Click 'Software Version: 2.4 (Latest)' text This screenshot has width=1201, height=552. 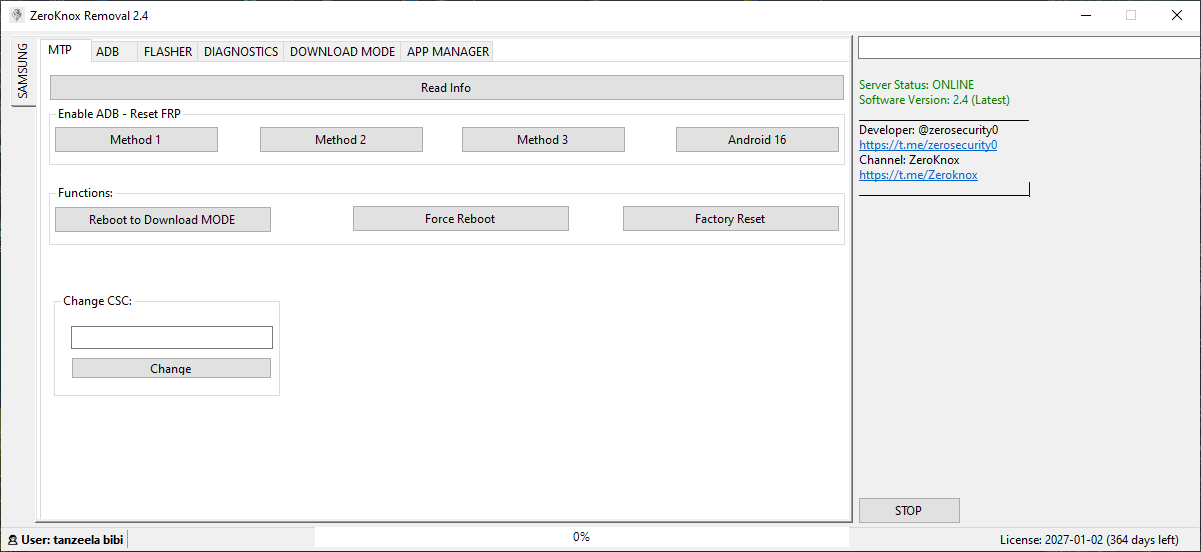[x=934, y=100]
